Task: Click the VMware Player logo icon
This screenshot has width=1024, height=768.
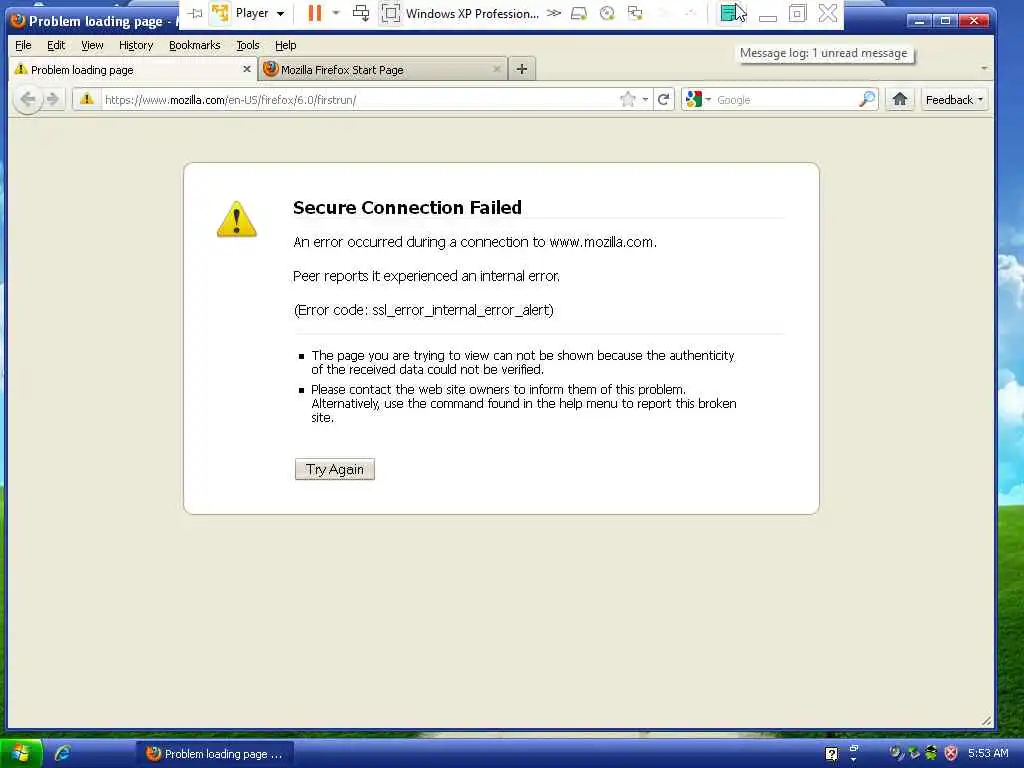Action: point(220,13)
